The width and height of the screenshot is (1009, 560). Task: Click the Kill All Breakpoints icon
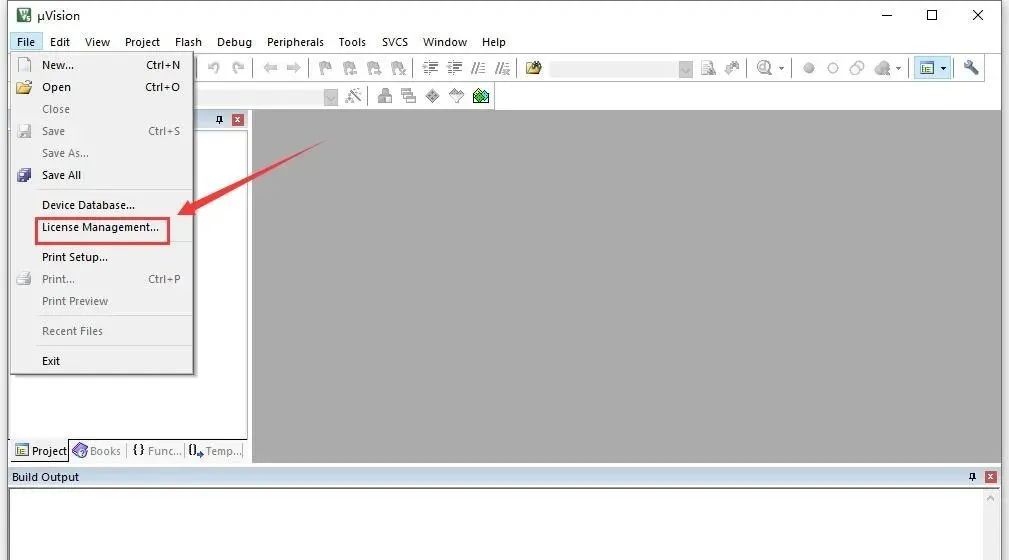[882, 68]
